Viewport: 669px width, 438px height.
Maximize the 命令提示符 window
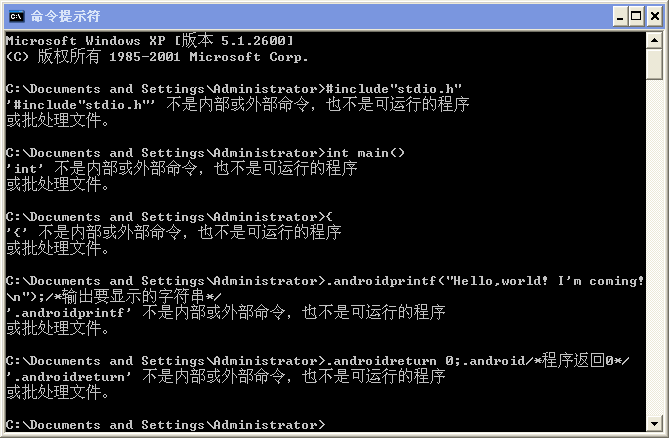[x=636, y=16]
